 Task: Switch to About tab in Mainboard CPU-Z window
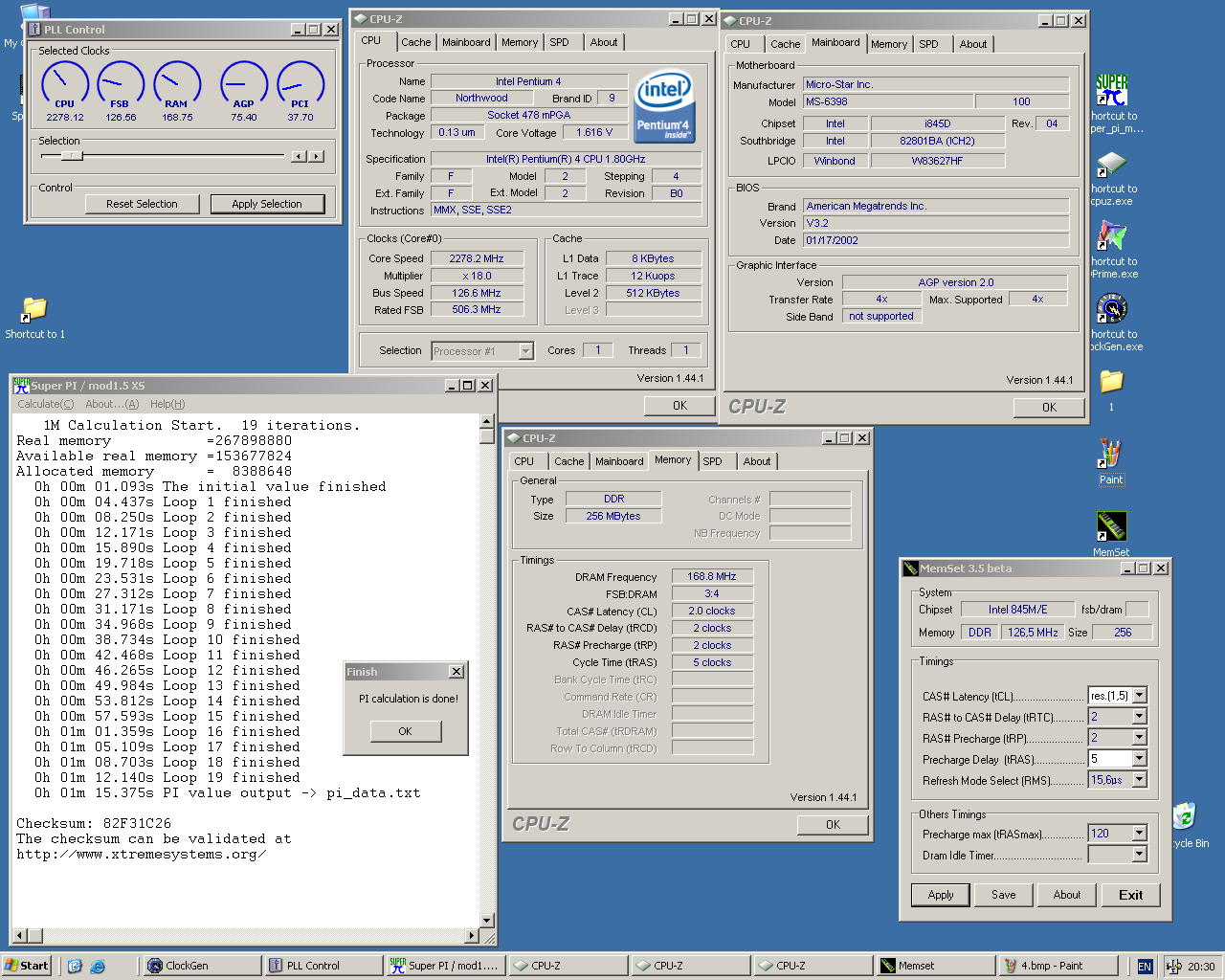(x=973, y=44)
